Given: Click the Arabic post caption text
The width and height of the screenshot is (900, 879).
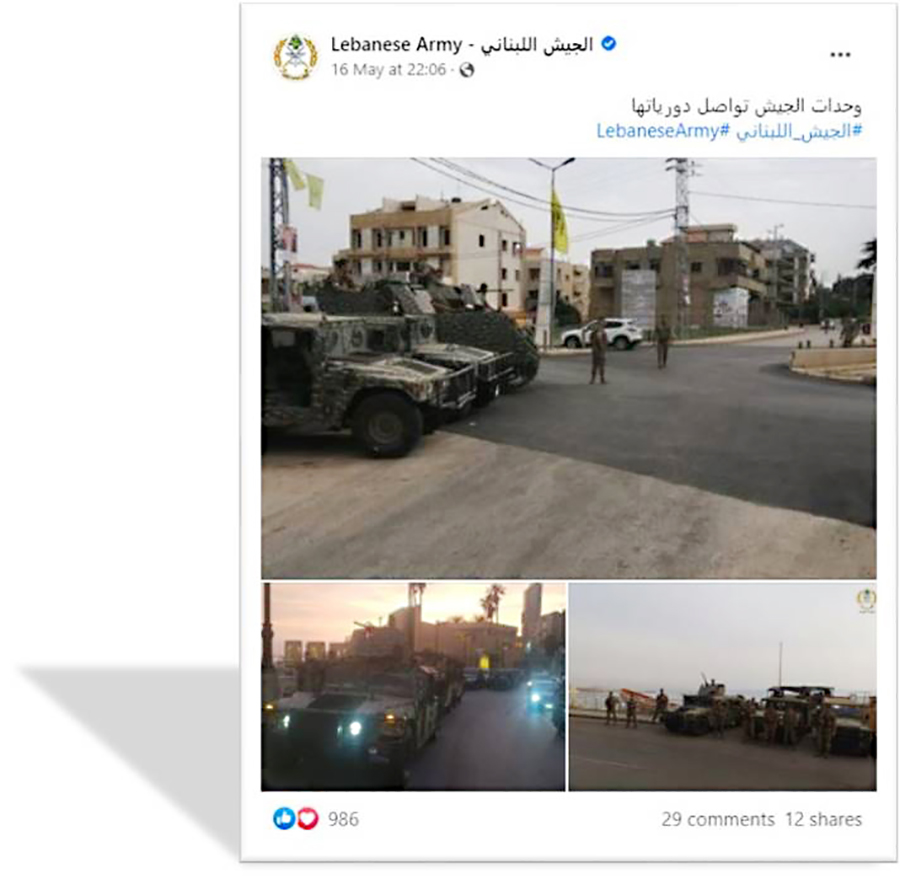Looking at the screenshot, I should pyautogui.click(x=746, y=106).
